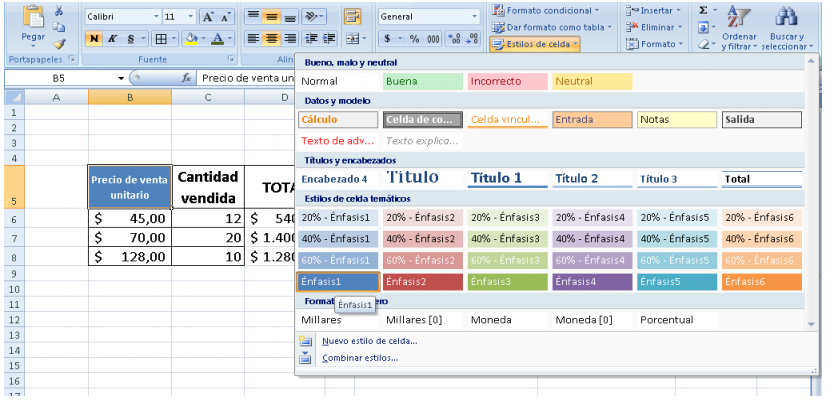839x403 pixels.
Task: Close the Estilos de celda dropdown
Action: click(535, 44)
